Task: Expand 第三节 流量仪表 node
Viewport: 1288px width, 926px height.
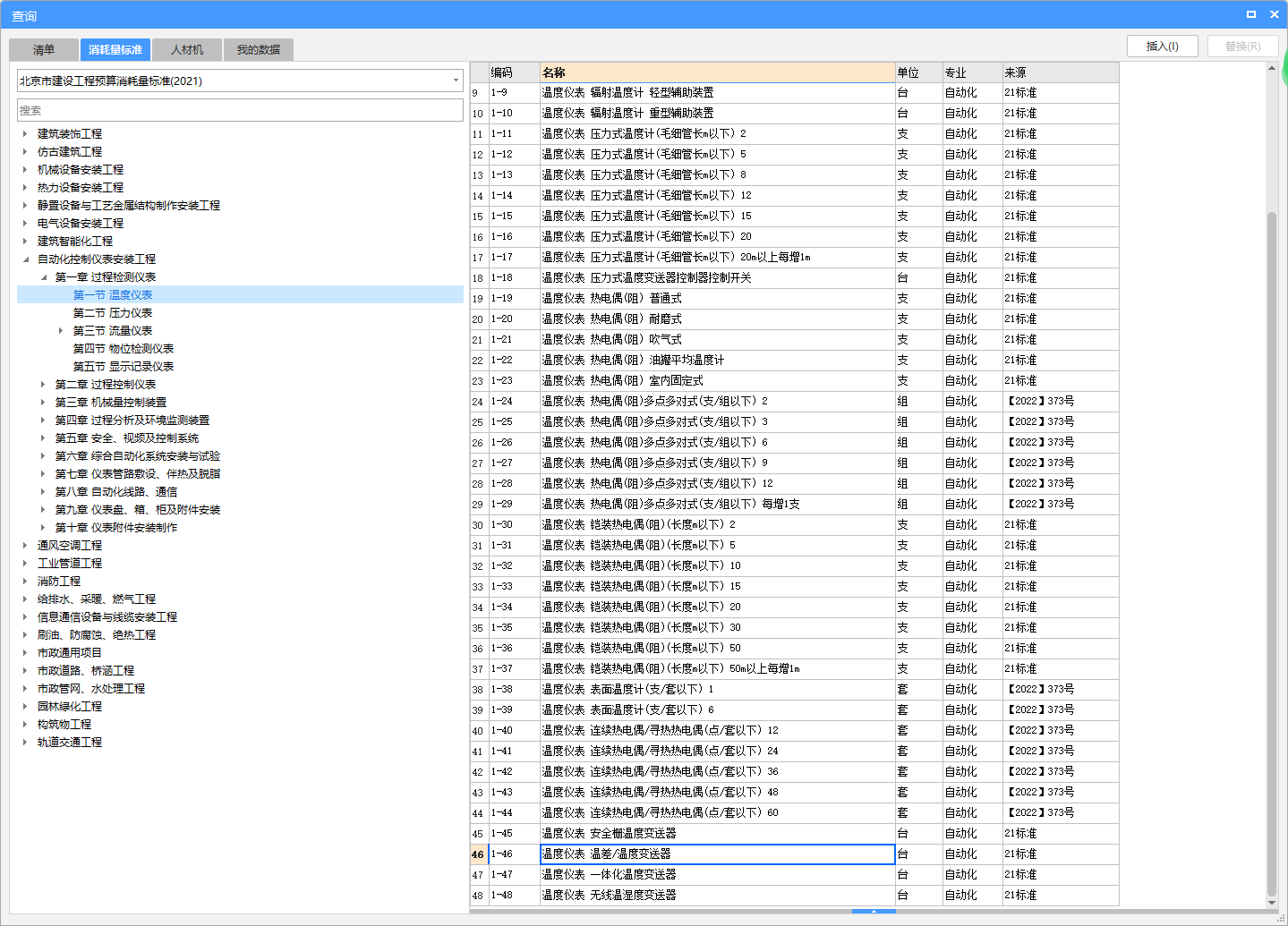Action: click(x=61, y=331)
